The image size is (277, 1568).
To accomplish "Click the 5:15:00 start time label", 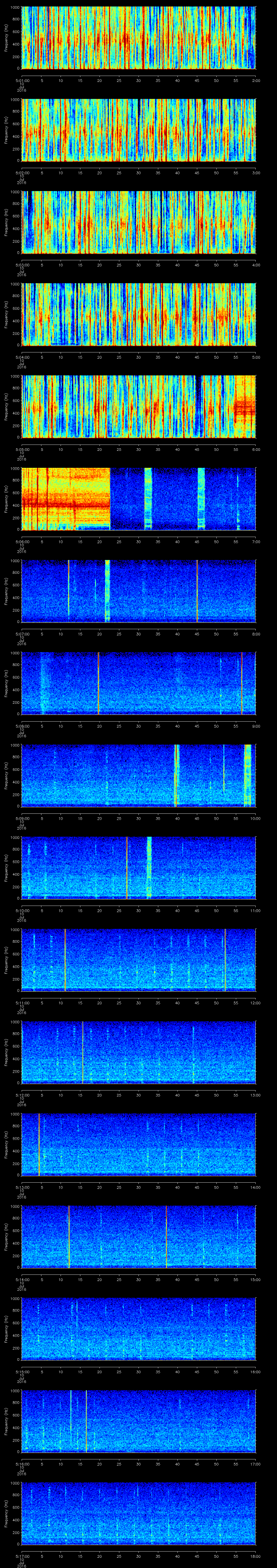I will click(21, 1371).
